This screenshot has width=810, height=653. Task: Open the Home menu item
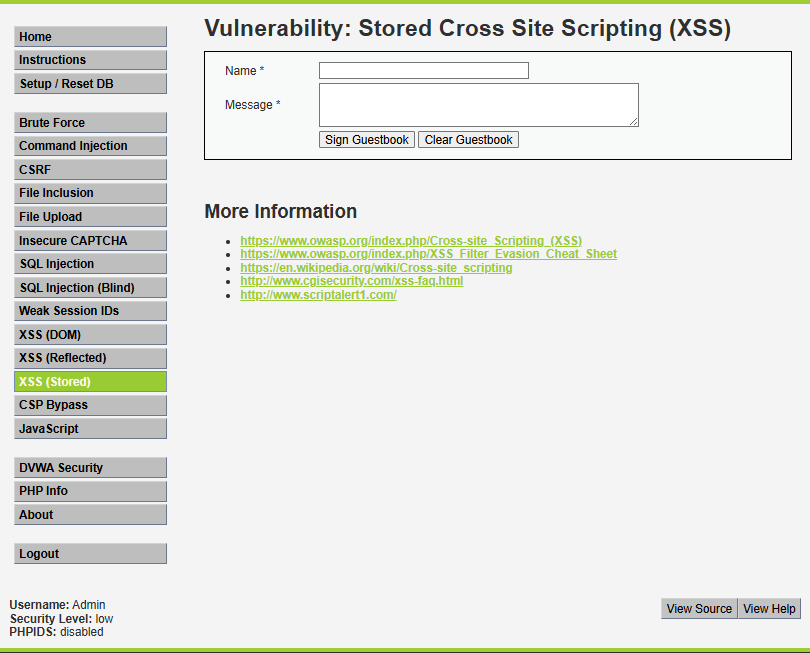(90, 37)
